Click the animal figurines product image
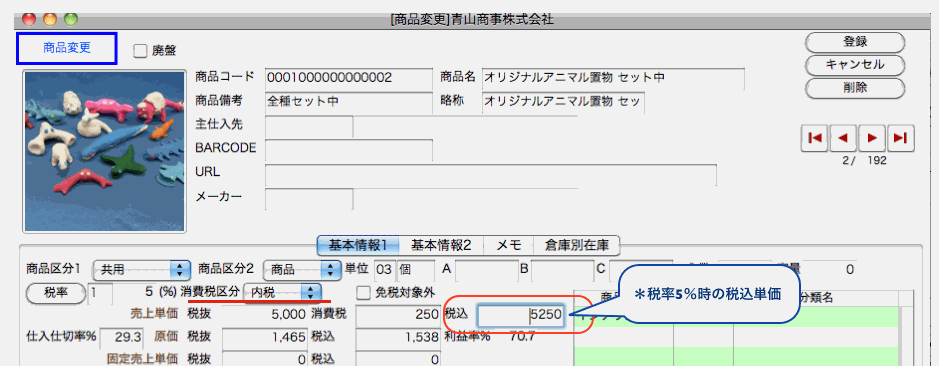Screen dimensions: 939x366 pyautogui.click(x=104, y=151)
